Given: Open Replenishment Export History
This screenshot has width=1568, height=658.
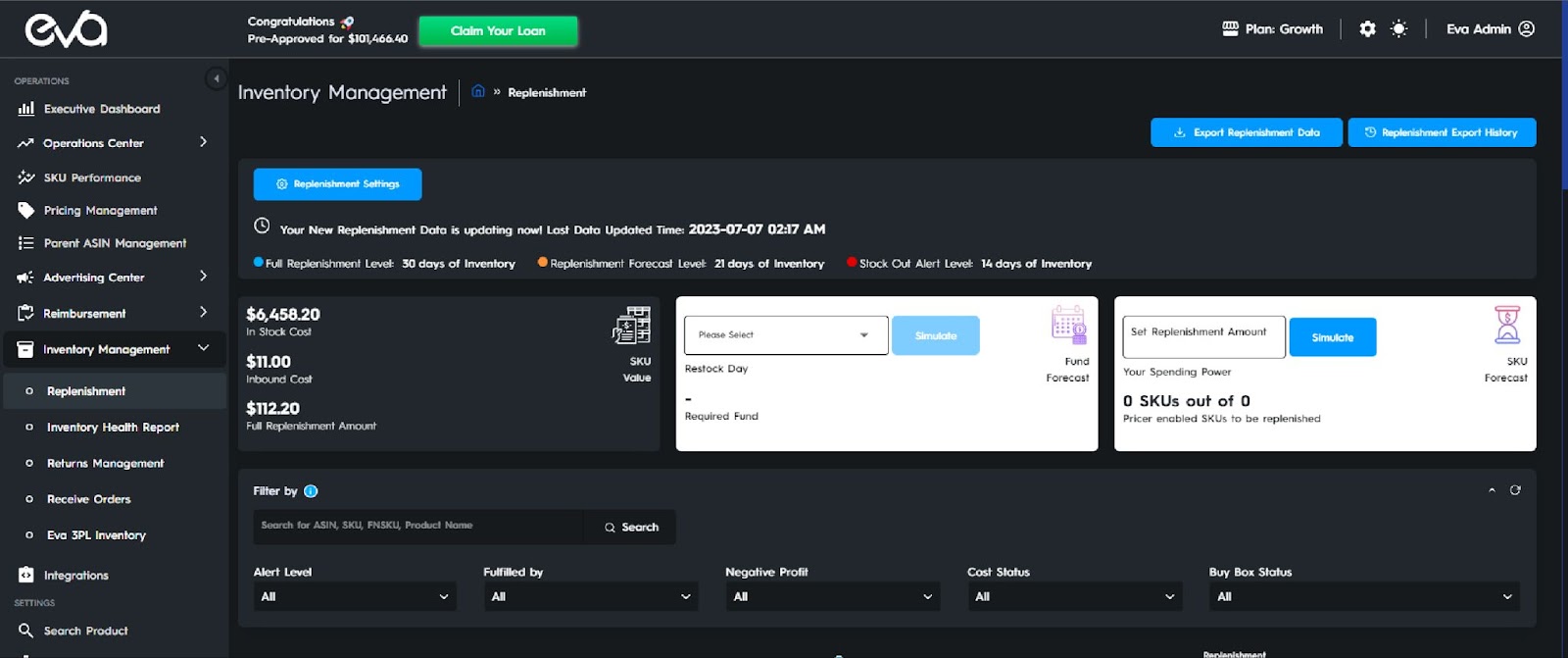Looking at the screenshot, I should click(1442, 132).
